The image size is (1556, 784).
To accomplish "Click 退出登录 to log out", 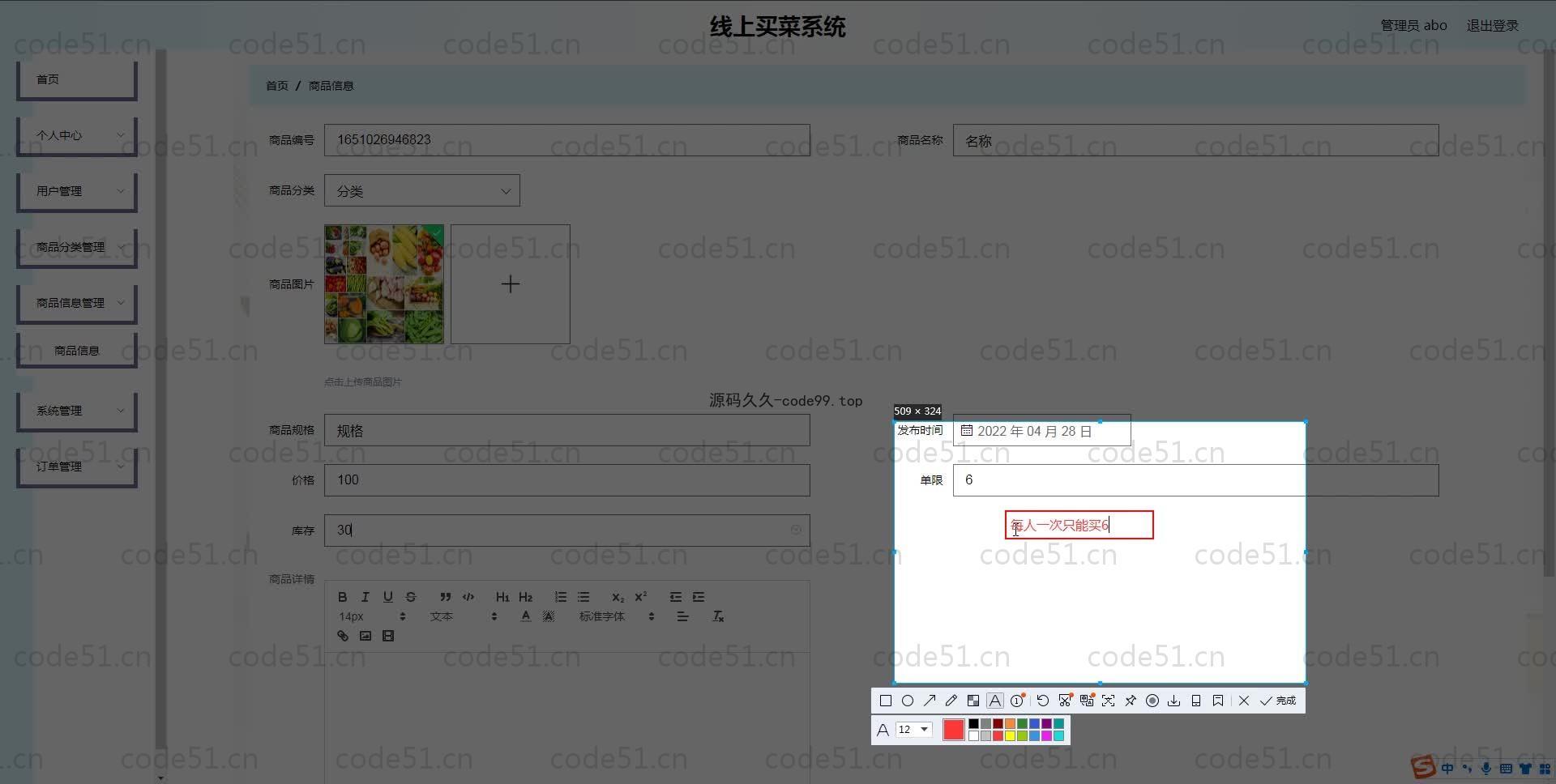I will 1492,26.
